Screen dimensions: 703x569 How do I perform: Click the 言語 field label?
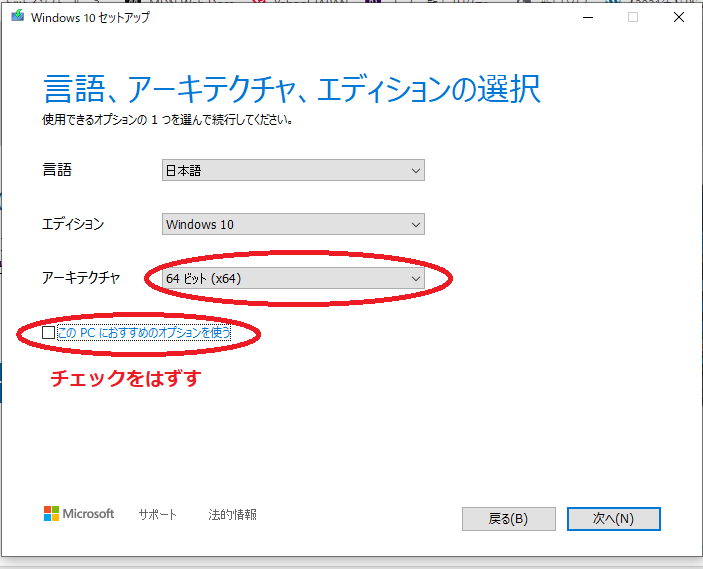click(x=57, y=170)
